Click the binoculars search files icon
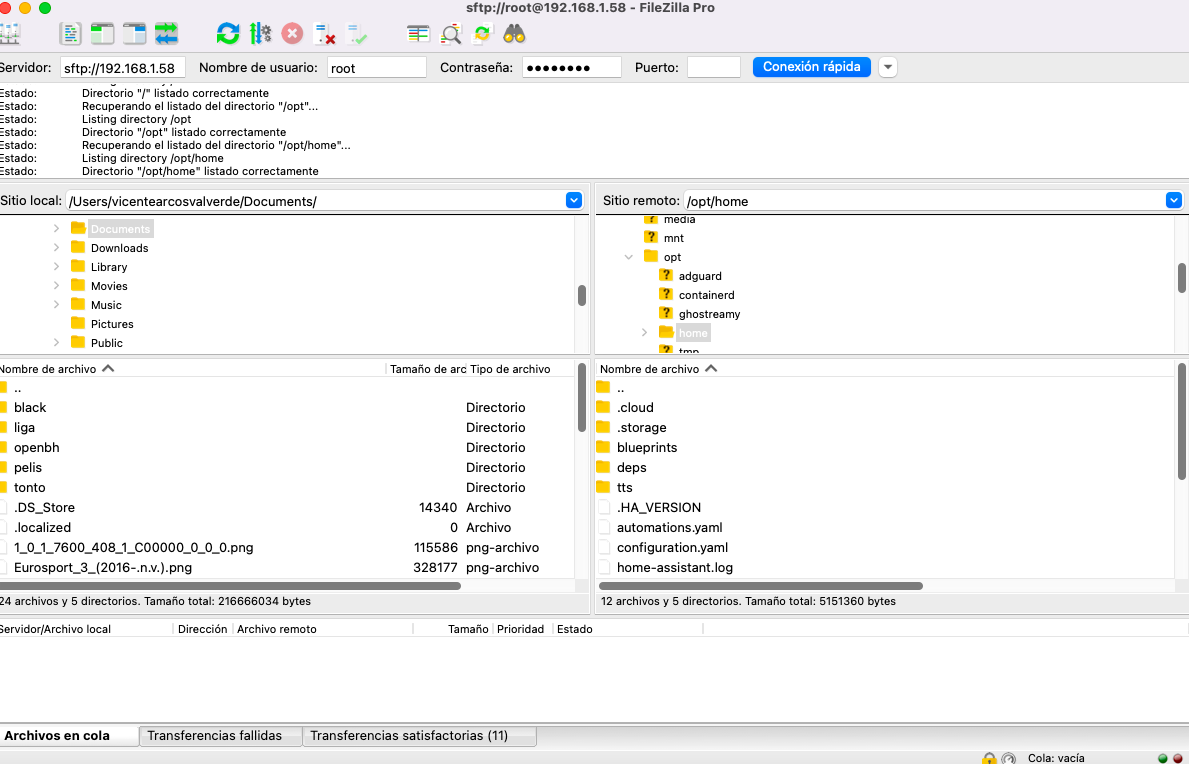 coord(514,34)
